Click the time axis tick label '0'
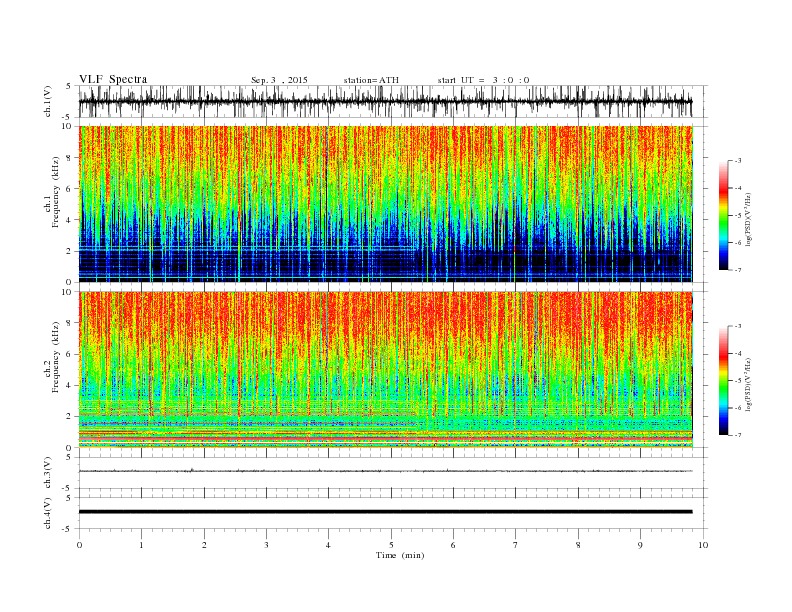 point(79,545)
